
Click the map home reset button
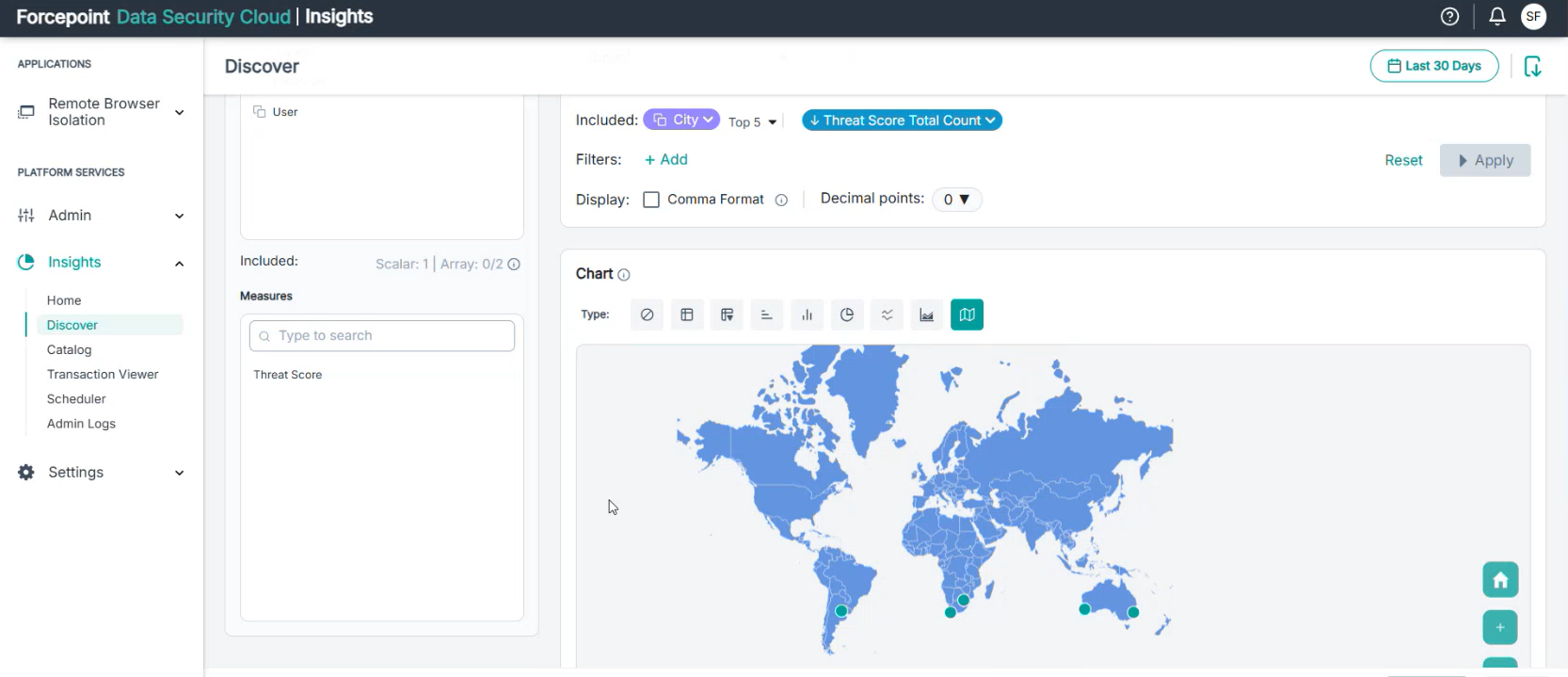pos(1499,580)
